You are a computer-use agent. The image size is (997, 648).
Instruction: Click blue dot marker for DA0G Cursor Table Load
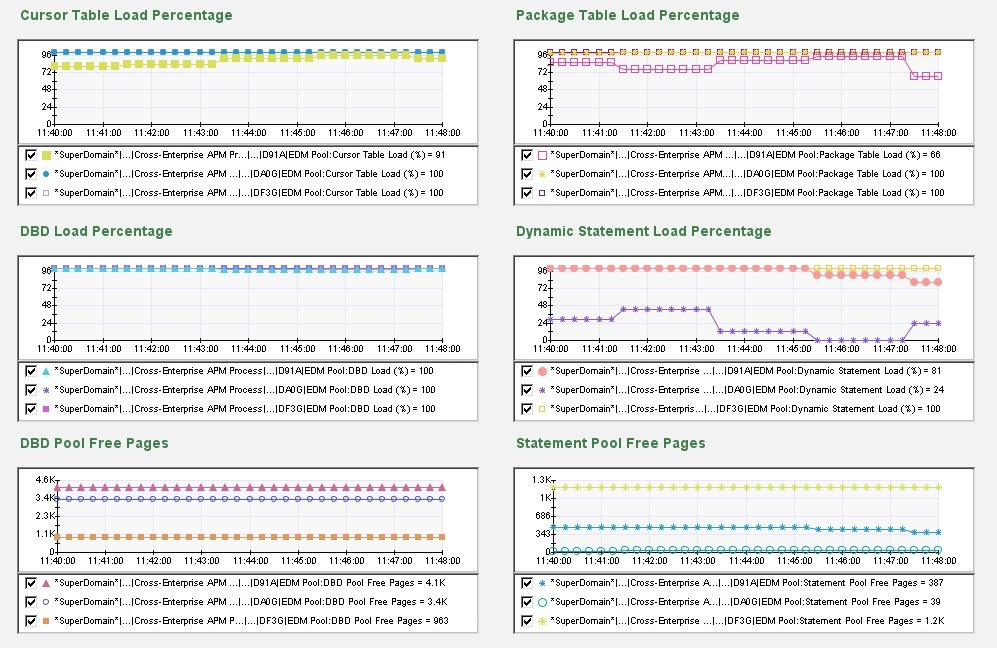click(x=46, y=174)
